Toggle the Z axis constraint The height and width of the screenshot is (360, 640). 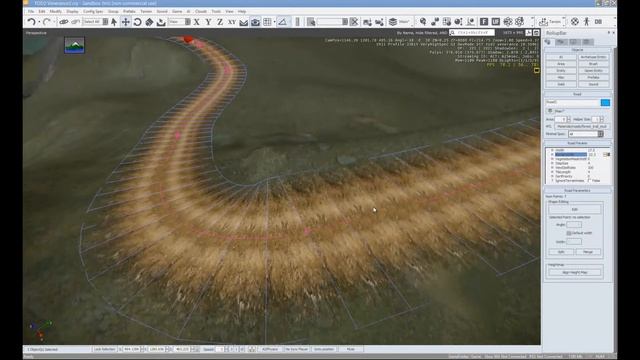220,22
